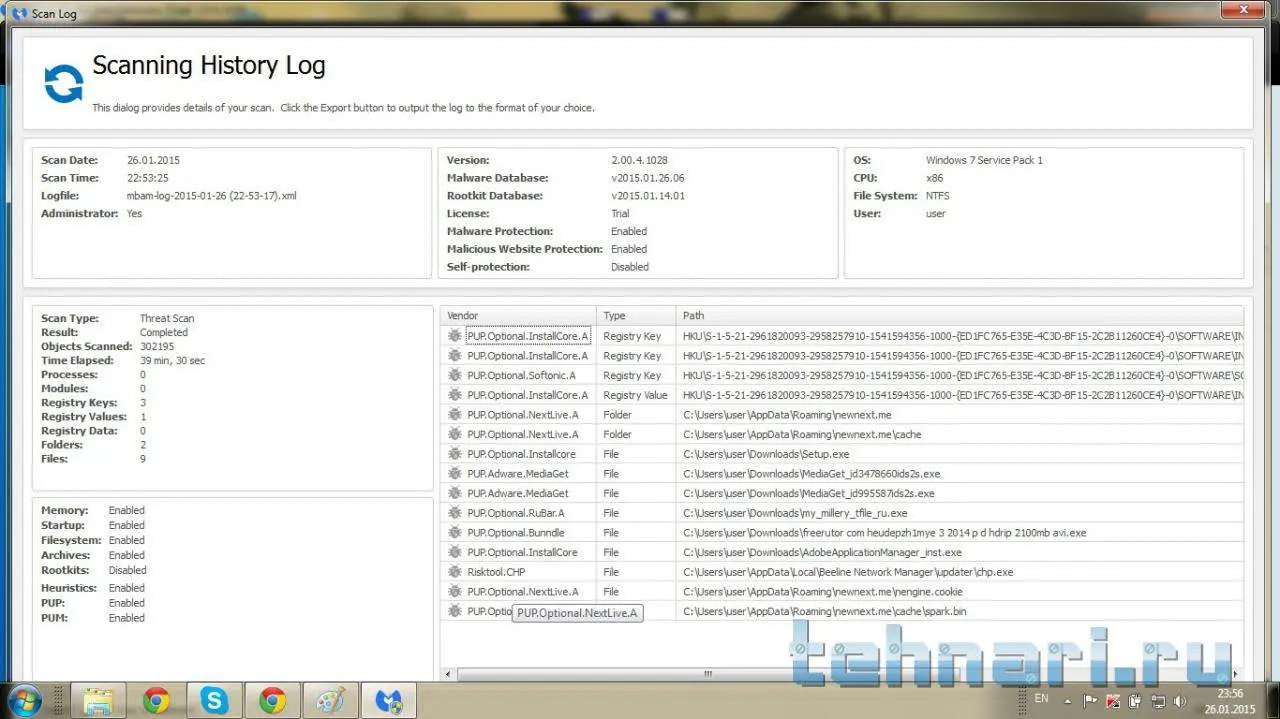Click the Self-protection Disabled value

click(x=630, y=267)
